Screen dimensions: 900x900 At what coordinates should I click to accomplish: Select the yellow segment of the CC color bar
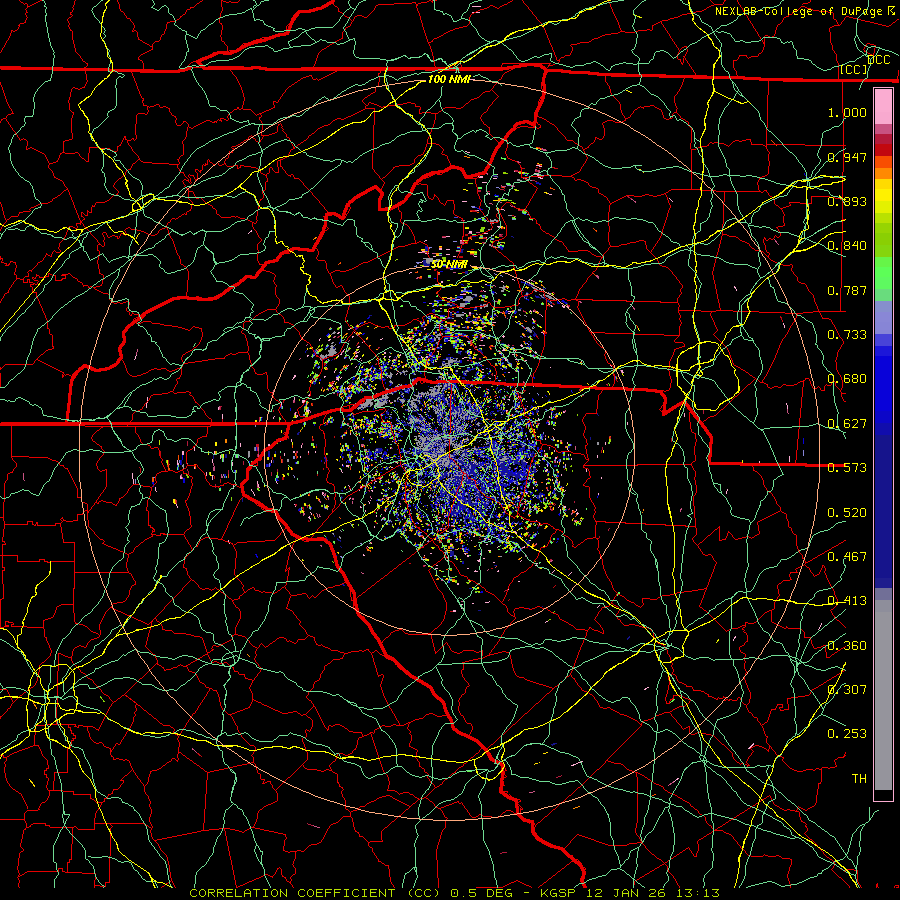tap(883, 196)
